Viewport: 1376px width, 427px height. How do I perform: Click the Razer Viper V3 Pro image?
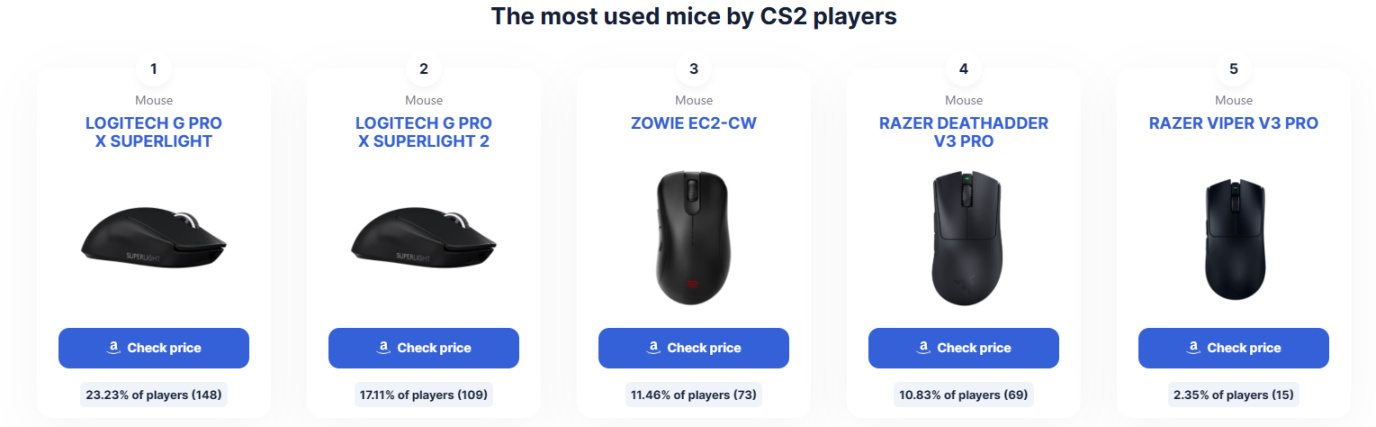coord(1233,237)
